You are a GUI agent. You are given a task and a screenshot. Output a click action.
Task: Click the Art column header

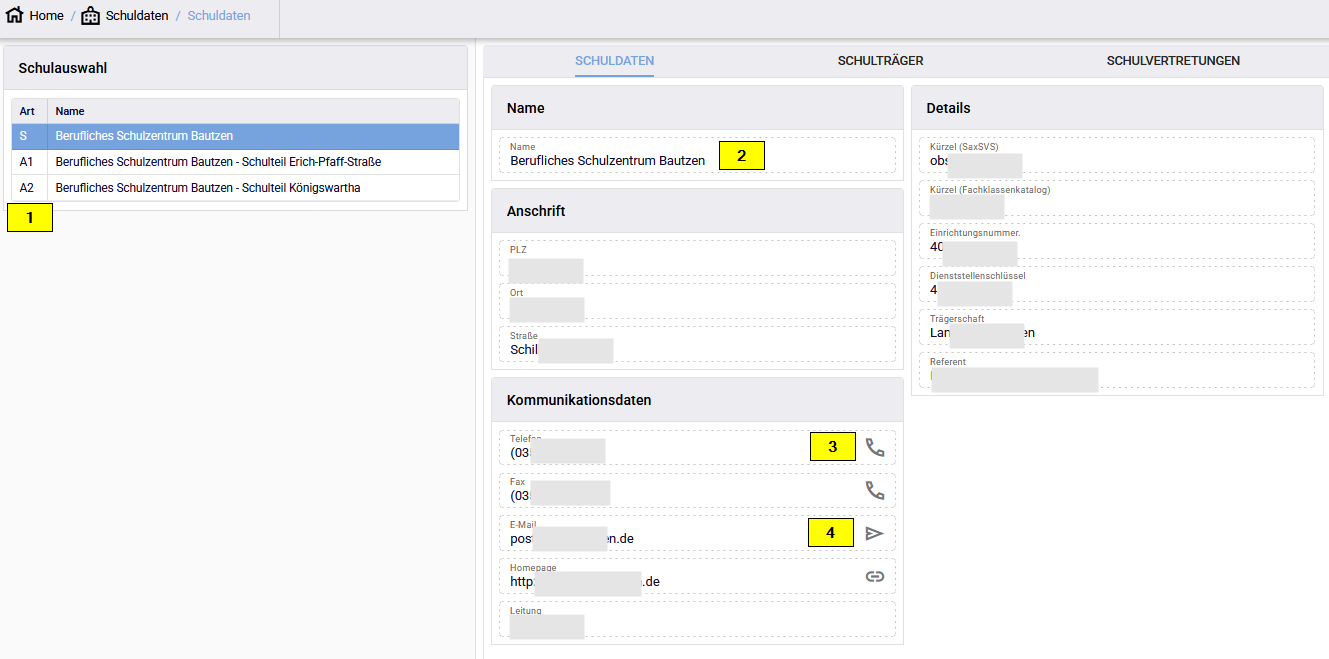coord(28,111)
